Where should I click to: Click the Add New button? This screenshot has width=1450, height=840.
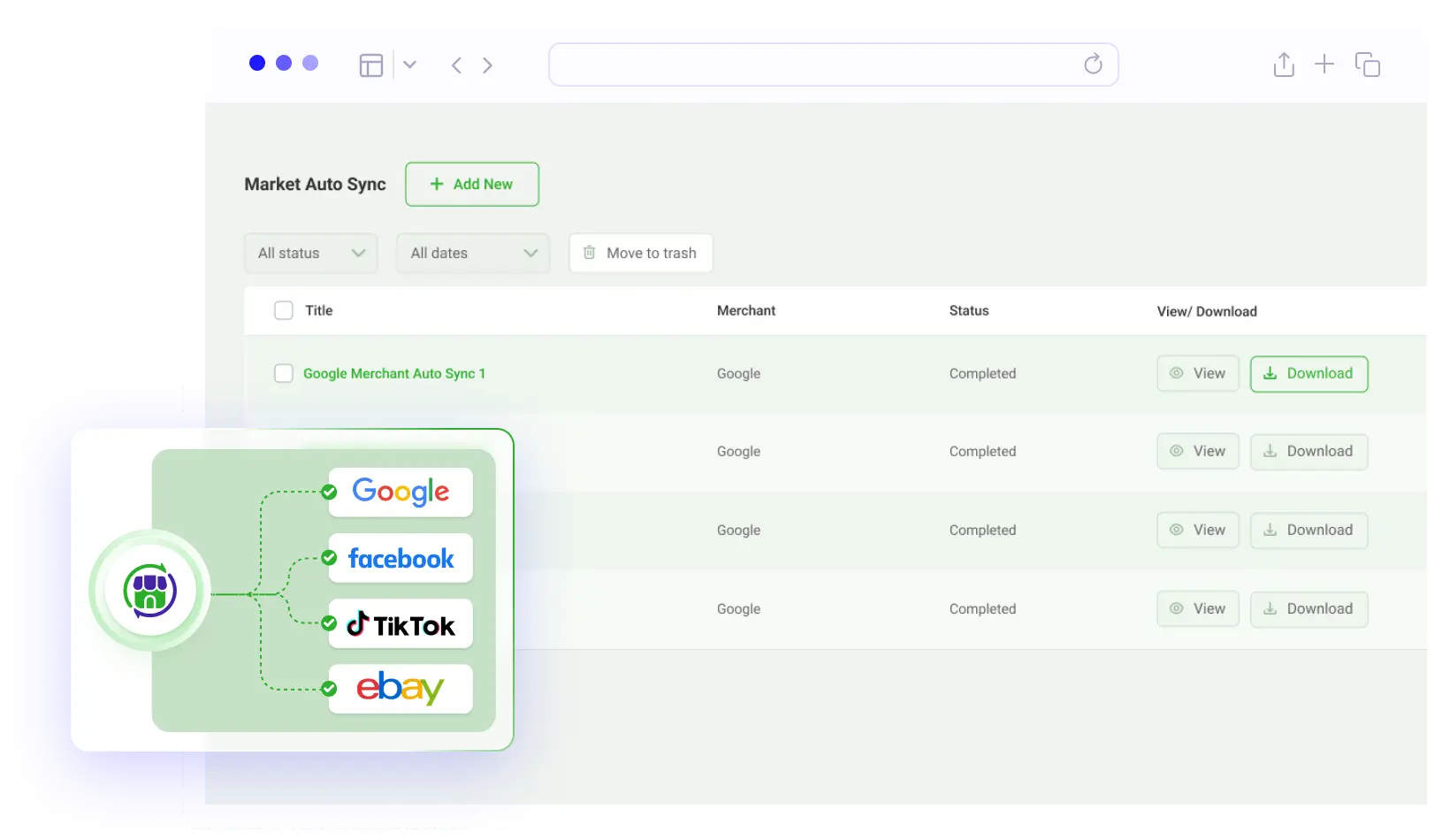472,184
